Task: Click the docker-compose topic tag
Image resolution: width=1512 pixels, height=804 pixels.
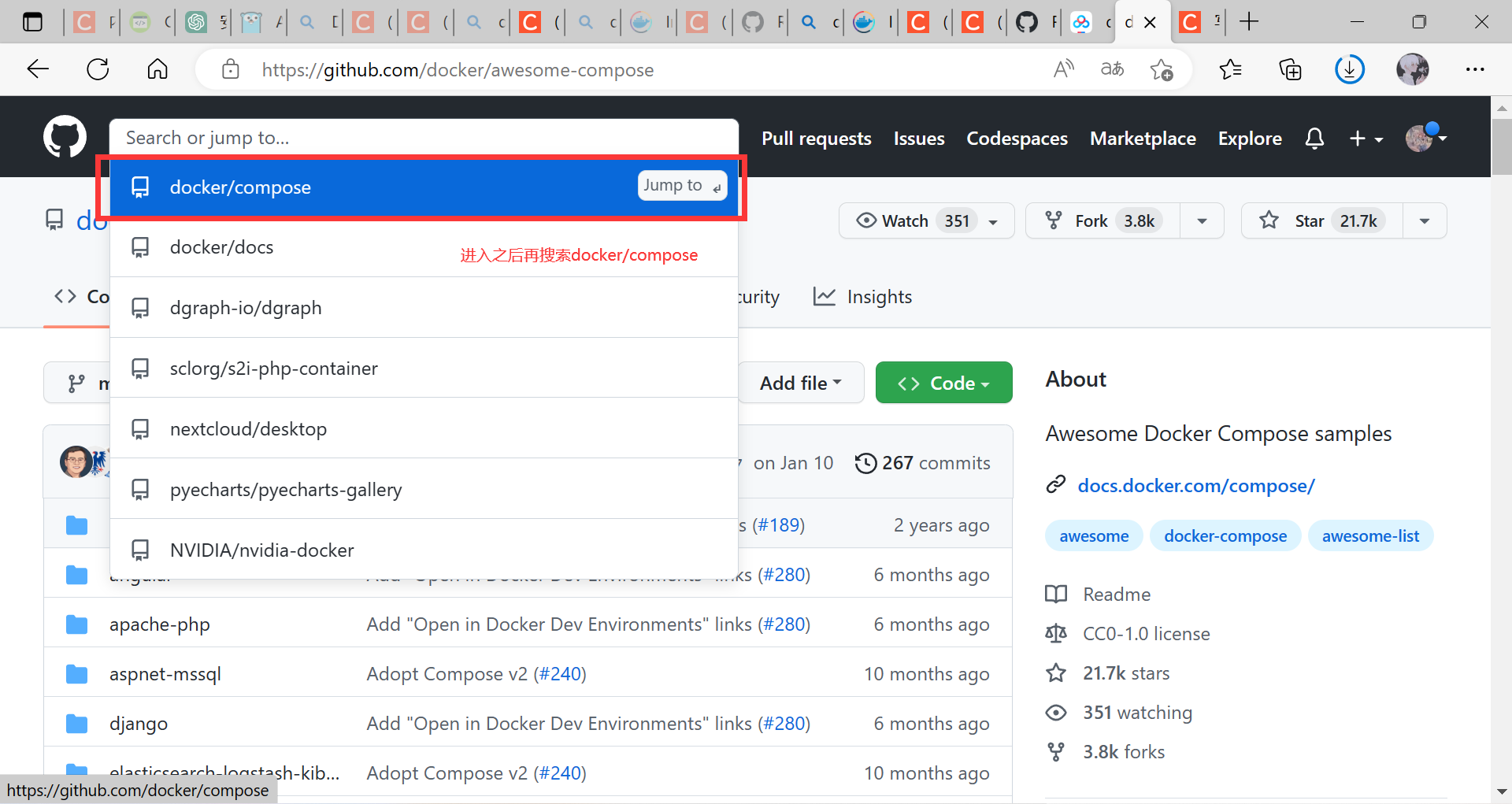Action: point(1225,535)
